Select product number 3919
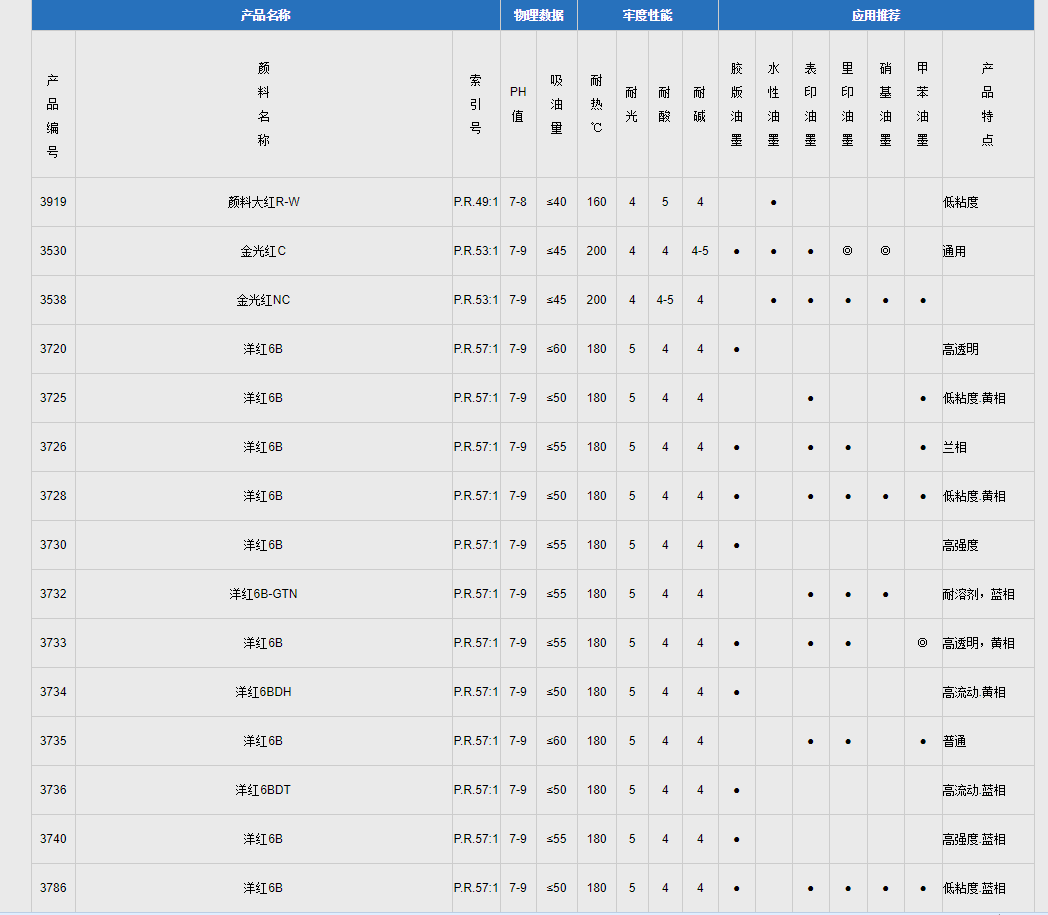Image resolution: width=1048 pixels, height=915 pixels. [x=53, y=202]
